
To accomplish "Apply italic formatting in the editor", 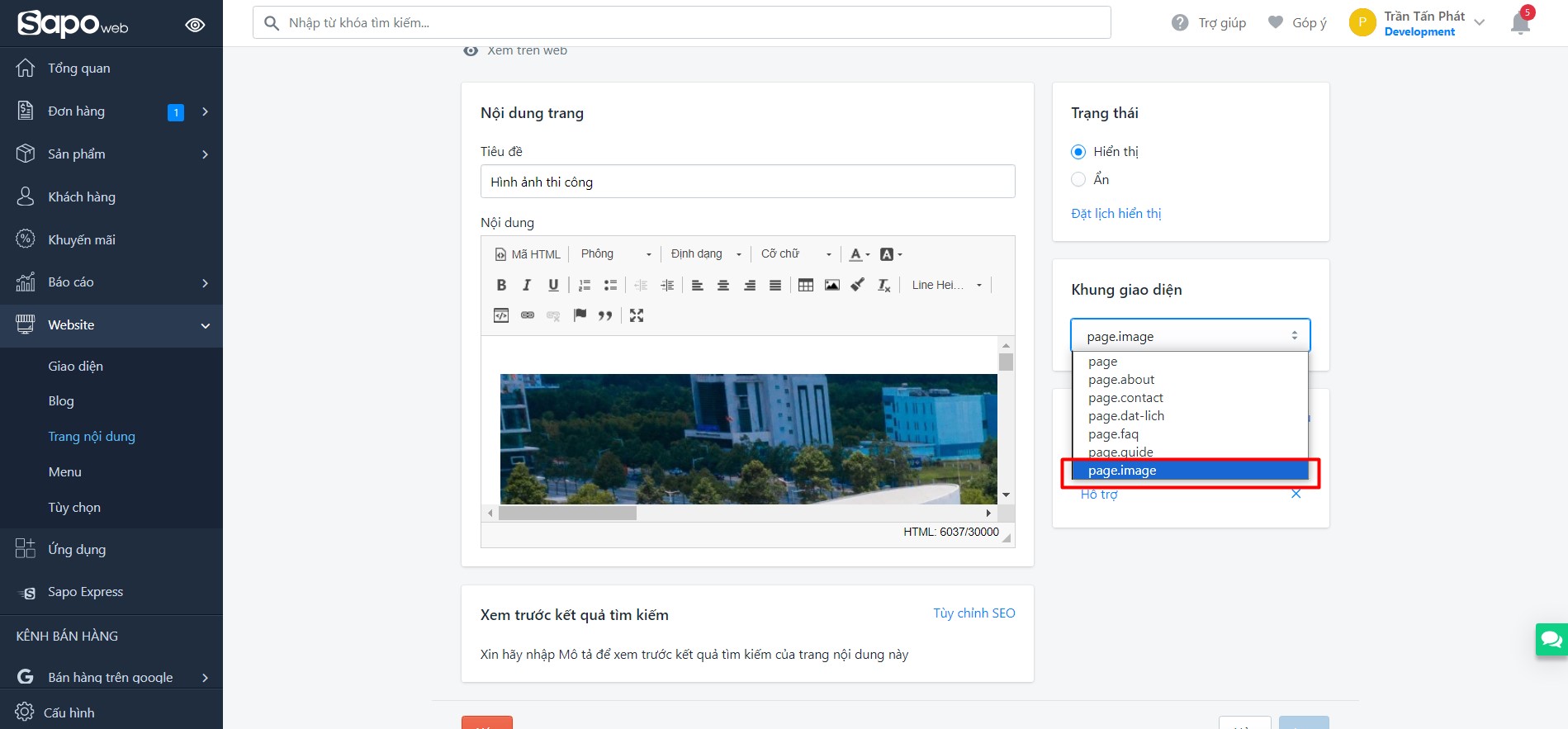I will click(527, 285).
